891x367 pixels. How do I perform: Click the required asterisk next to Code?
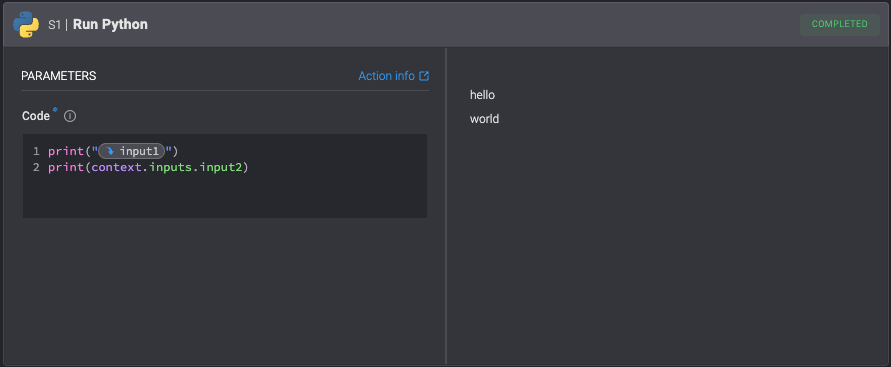(x=55, y=110)
